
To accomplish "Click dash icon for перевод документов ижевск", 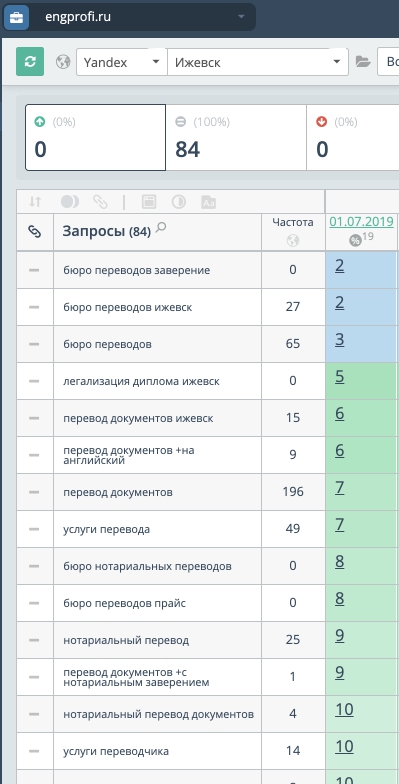I will click(34, 418).
